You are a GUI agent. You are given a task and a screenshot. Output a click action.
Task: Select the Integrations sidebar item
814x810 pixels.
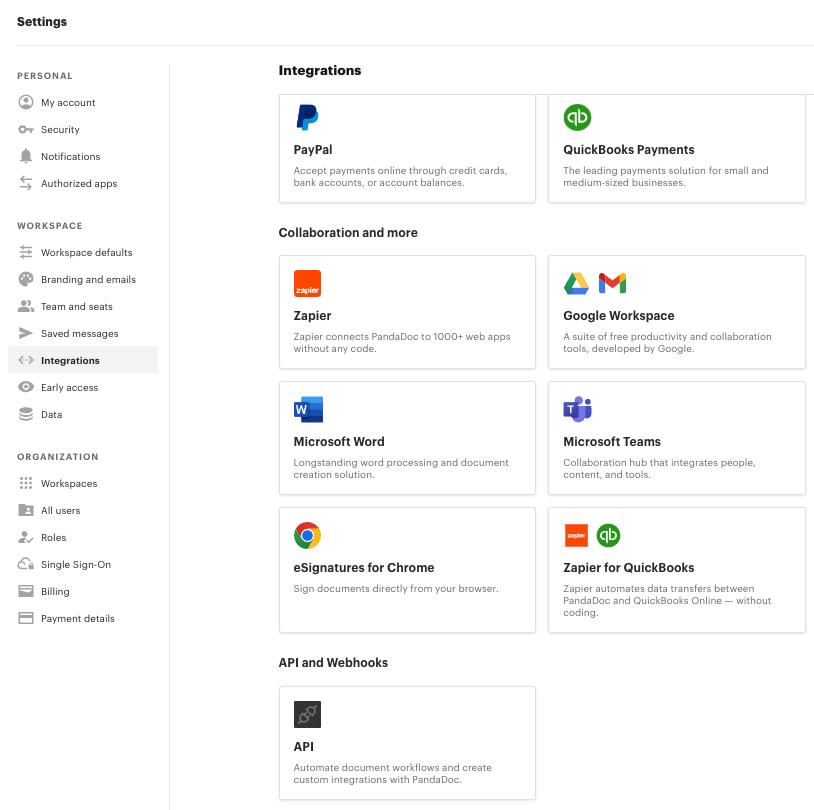83,359
